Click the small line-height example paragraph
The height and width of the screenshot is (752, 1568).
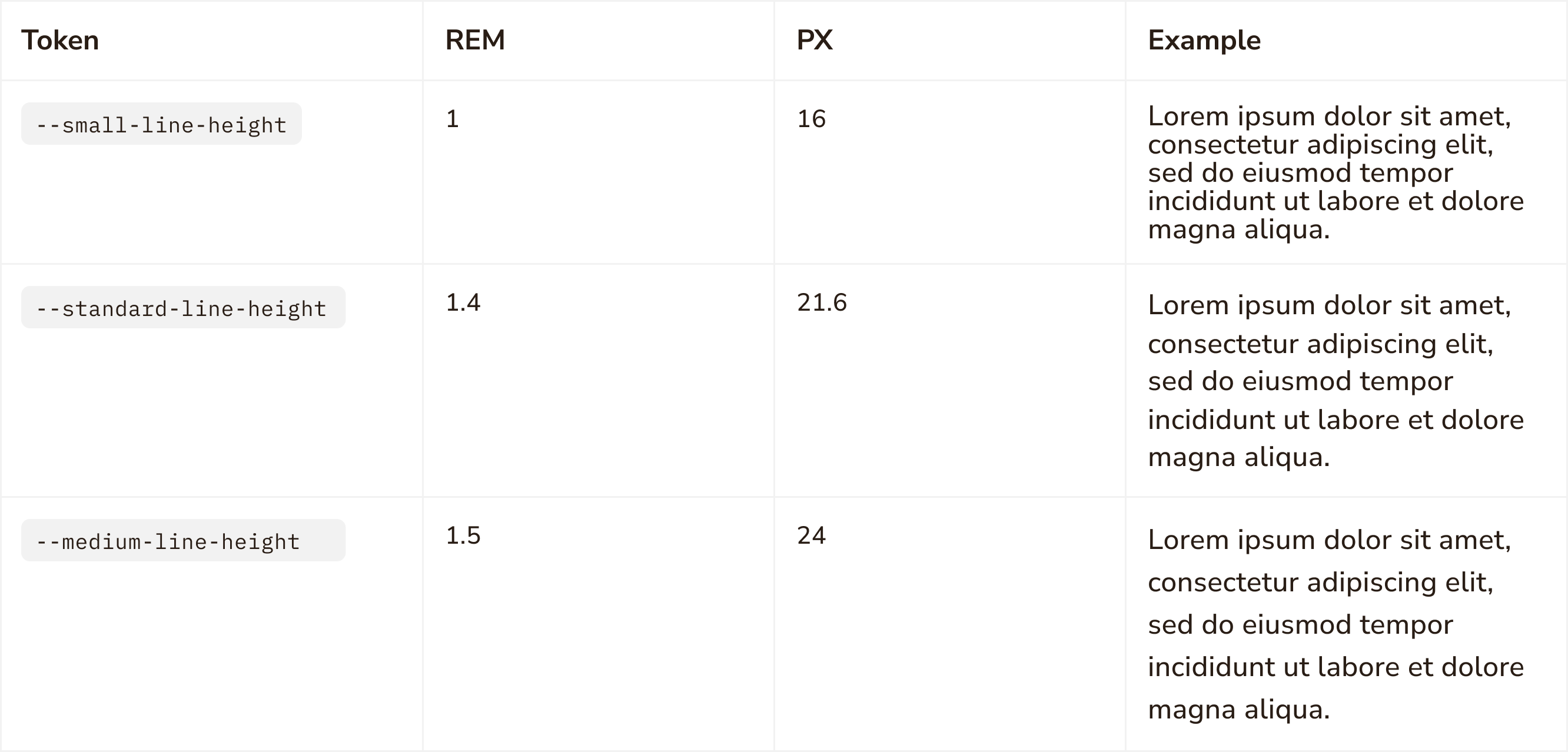coord(1335,173)
